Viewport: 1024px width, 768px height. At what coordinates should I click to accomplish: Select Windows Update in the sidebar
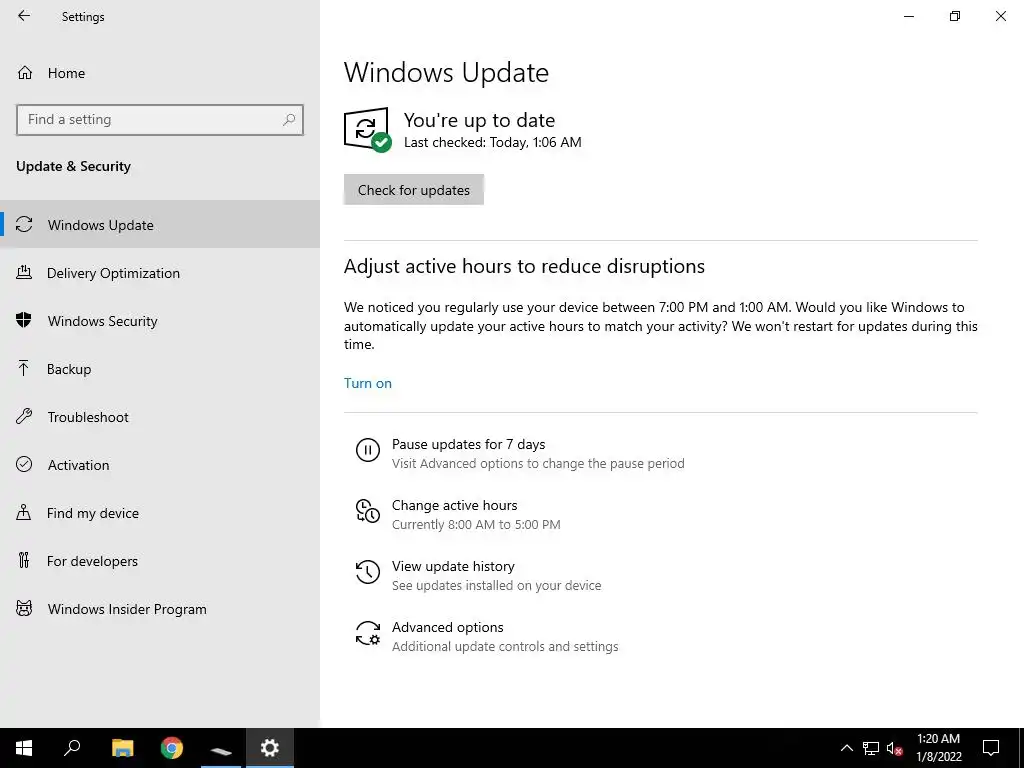click(x=160, y=225)
